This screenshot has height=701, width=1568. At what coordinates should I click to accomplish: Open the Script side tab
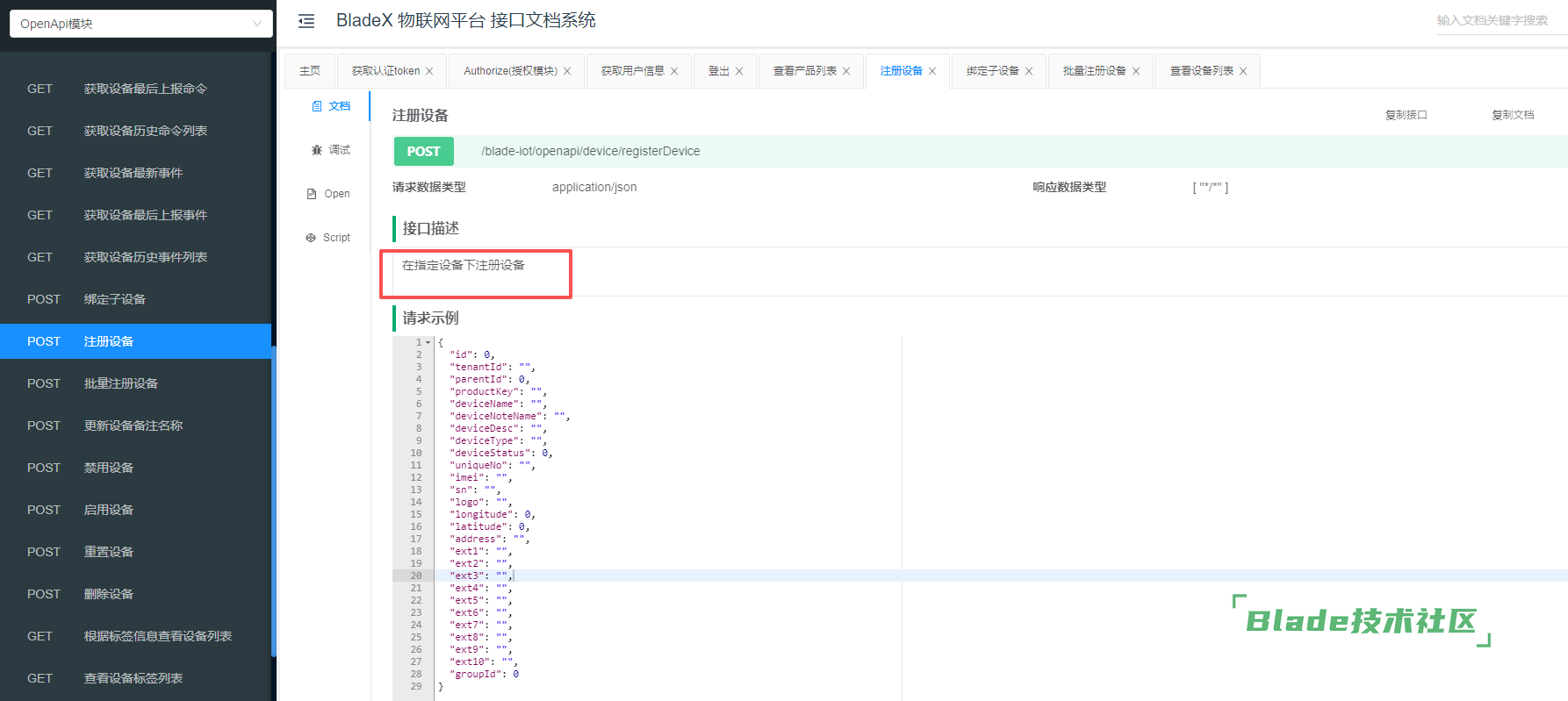328,238
